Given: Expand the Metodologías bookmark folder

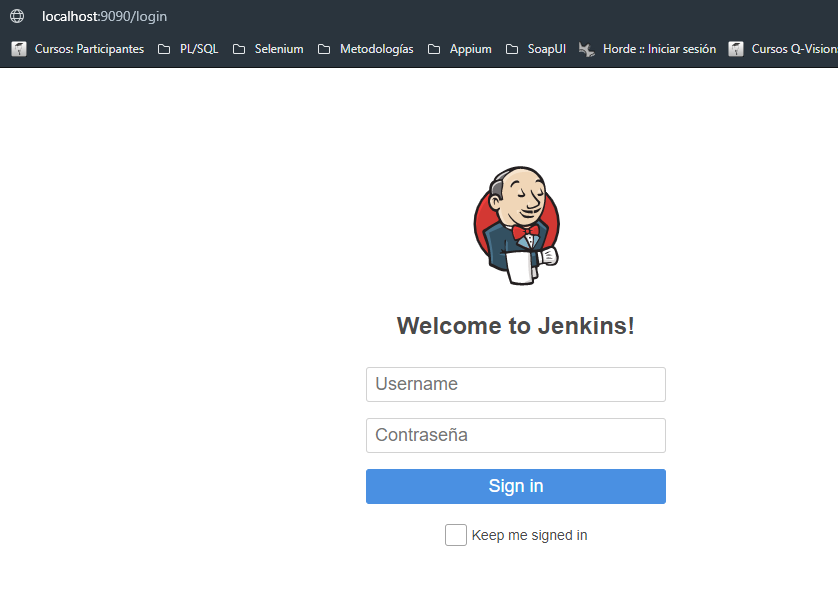Looking at the screenshot, I should tap(376, 49).
